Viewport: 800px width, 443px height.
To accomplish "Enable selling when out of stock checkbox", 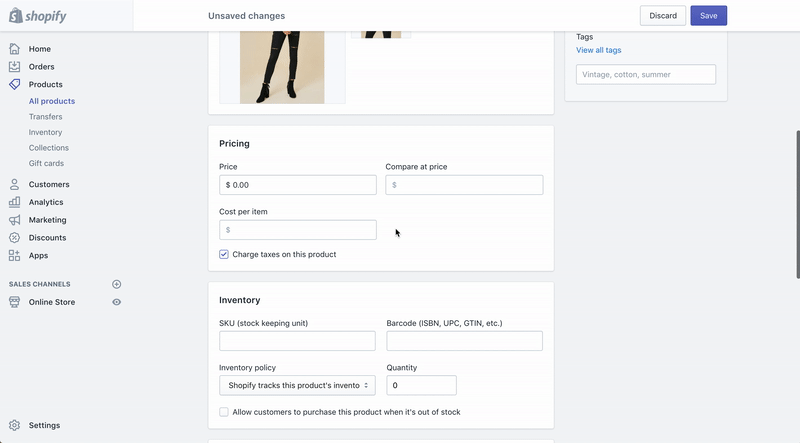I will point(224,412).
